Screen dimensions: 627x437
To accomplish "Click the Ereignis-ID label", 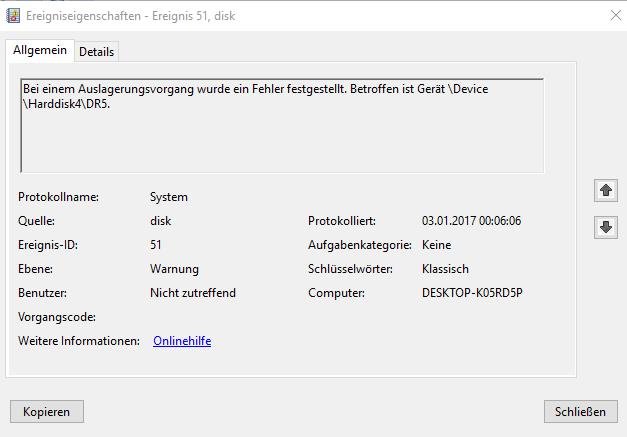I will [x=48, y=245].
